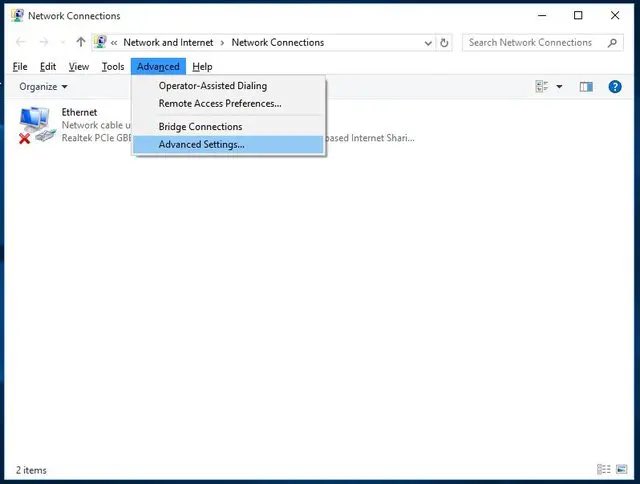Open Advanced Settings entry
Viewport: 640px width, 484px height.
point(229,144)
